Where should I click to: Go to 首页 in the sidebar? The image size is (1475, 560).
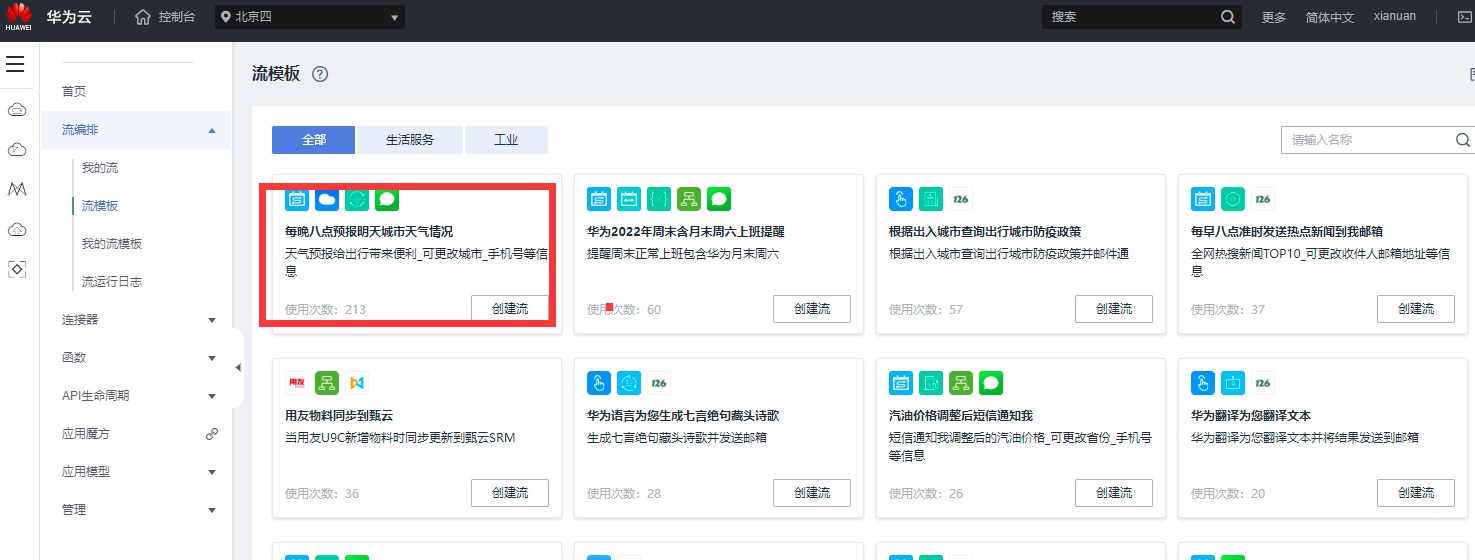tap(74, 92)
